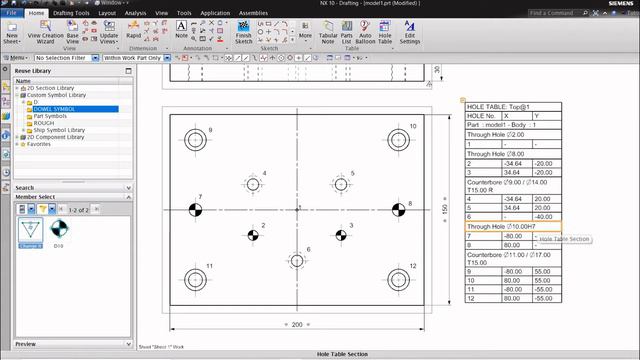This screenshot has width=640, height=360.
Task: Select the Through Hole ∅8.00 row
Action: click(513, 154)
